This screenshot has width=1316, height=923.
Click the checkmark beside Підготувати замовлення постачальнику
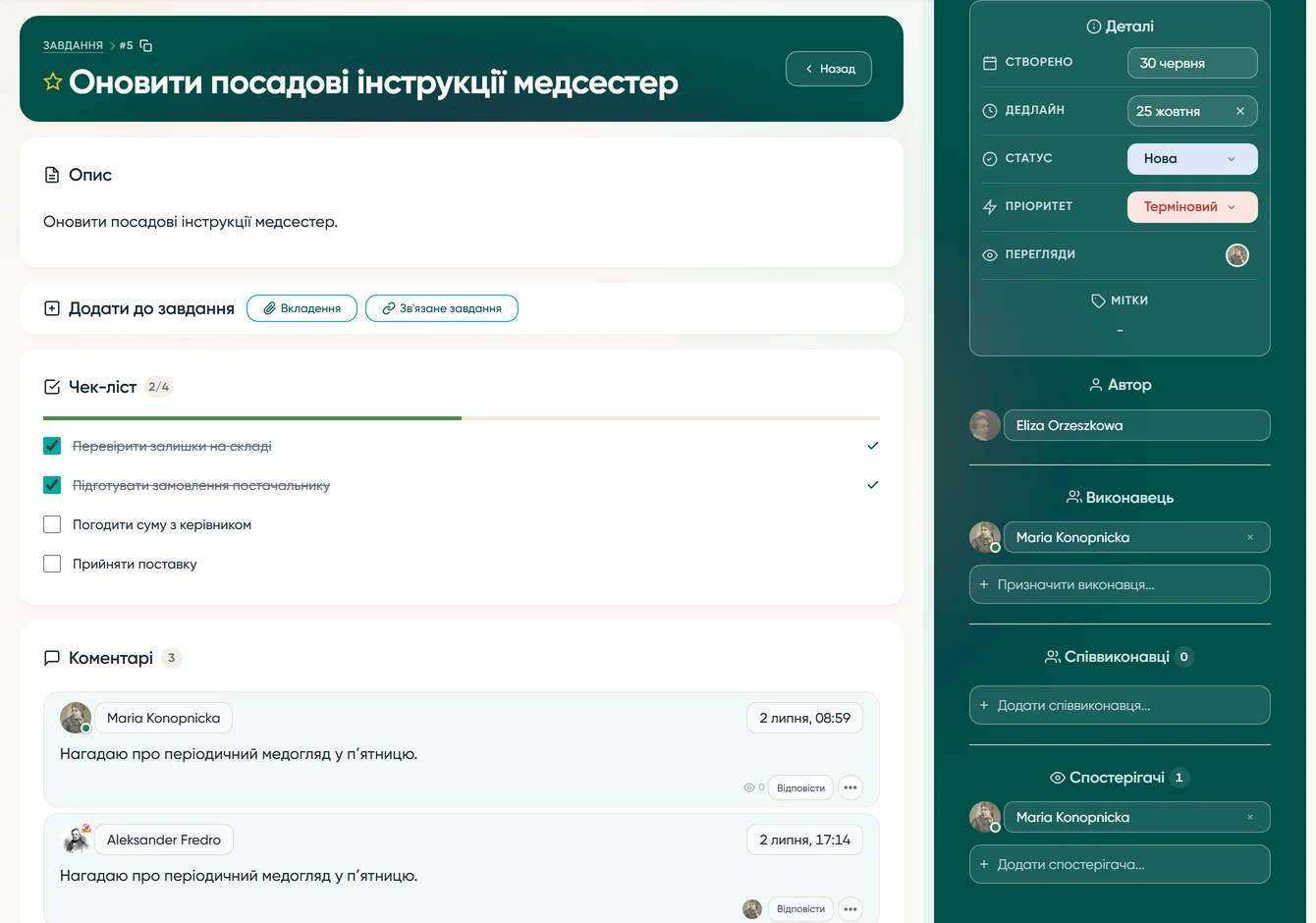tap(873, 485)
